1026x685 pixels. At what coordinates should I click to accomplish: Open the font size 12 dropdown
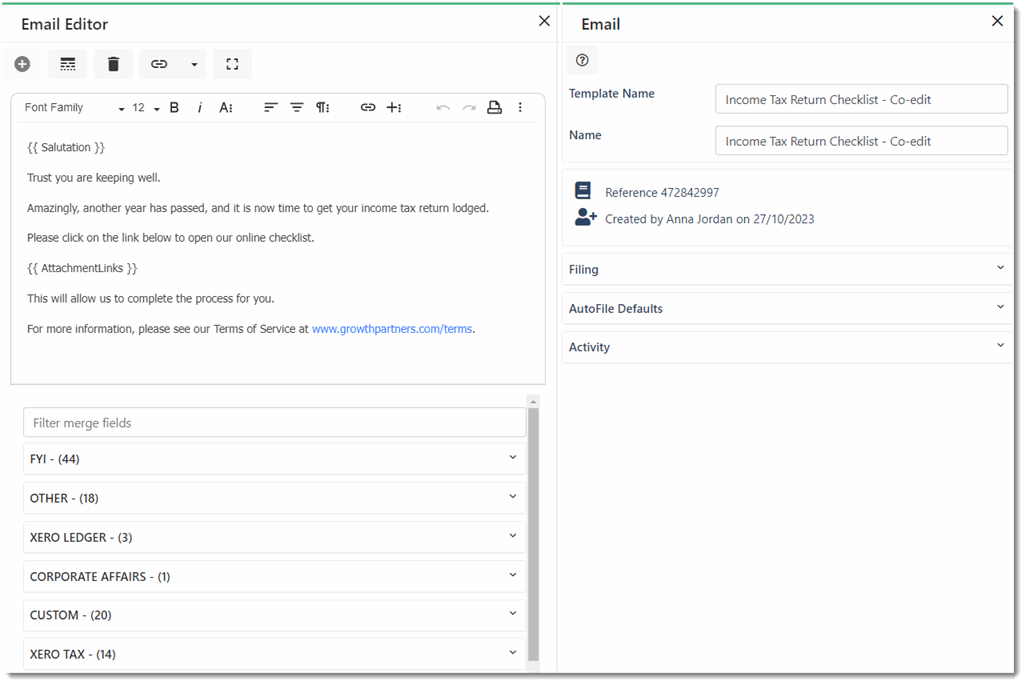coord(145,108)
